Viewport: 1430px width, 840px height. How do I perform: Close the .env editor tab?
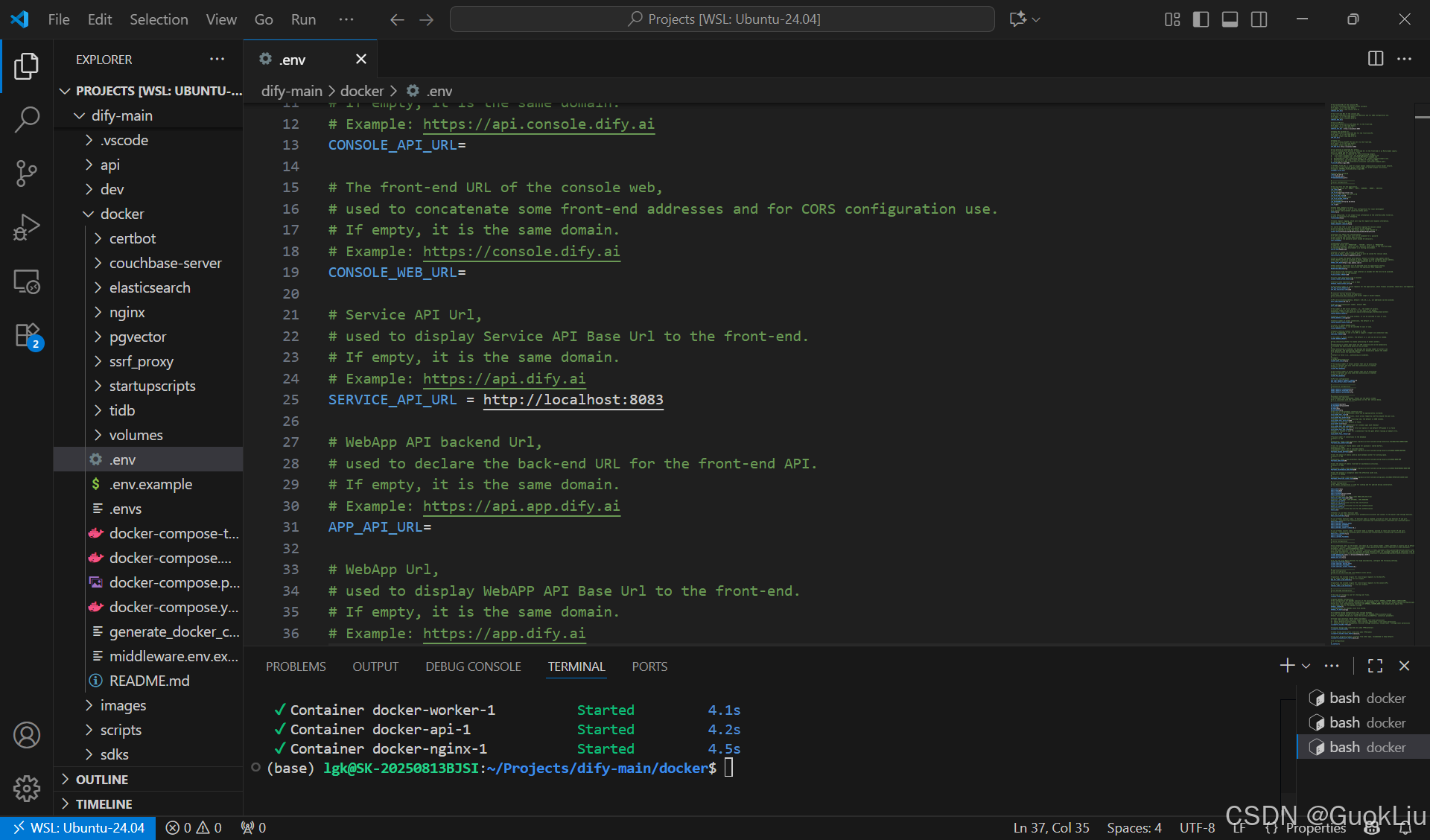pos(361,59)
